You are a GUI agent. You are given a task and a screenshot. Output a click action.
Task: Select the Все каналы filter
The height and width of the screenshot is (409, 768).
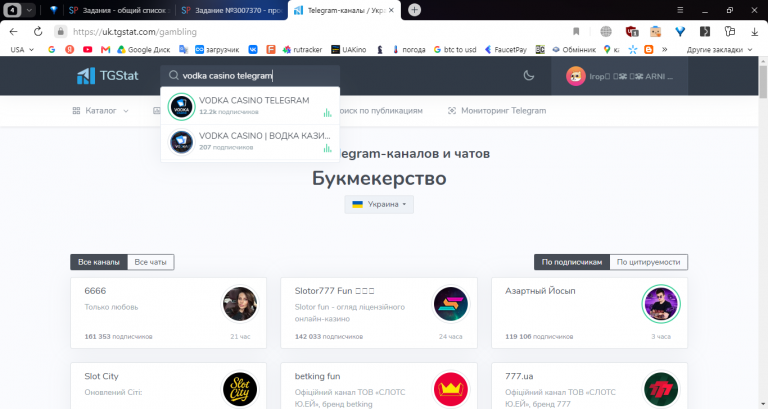(x=98, y=262)
